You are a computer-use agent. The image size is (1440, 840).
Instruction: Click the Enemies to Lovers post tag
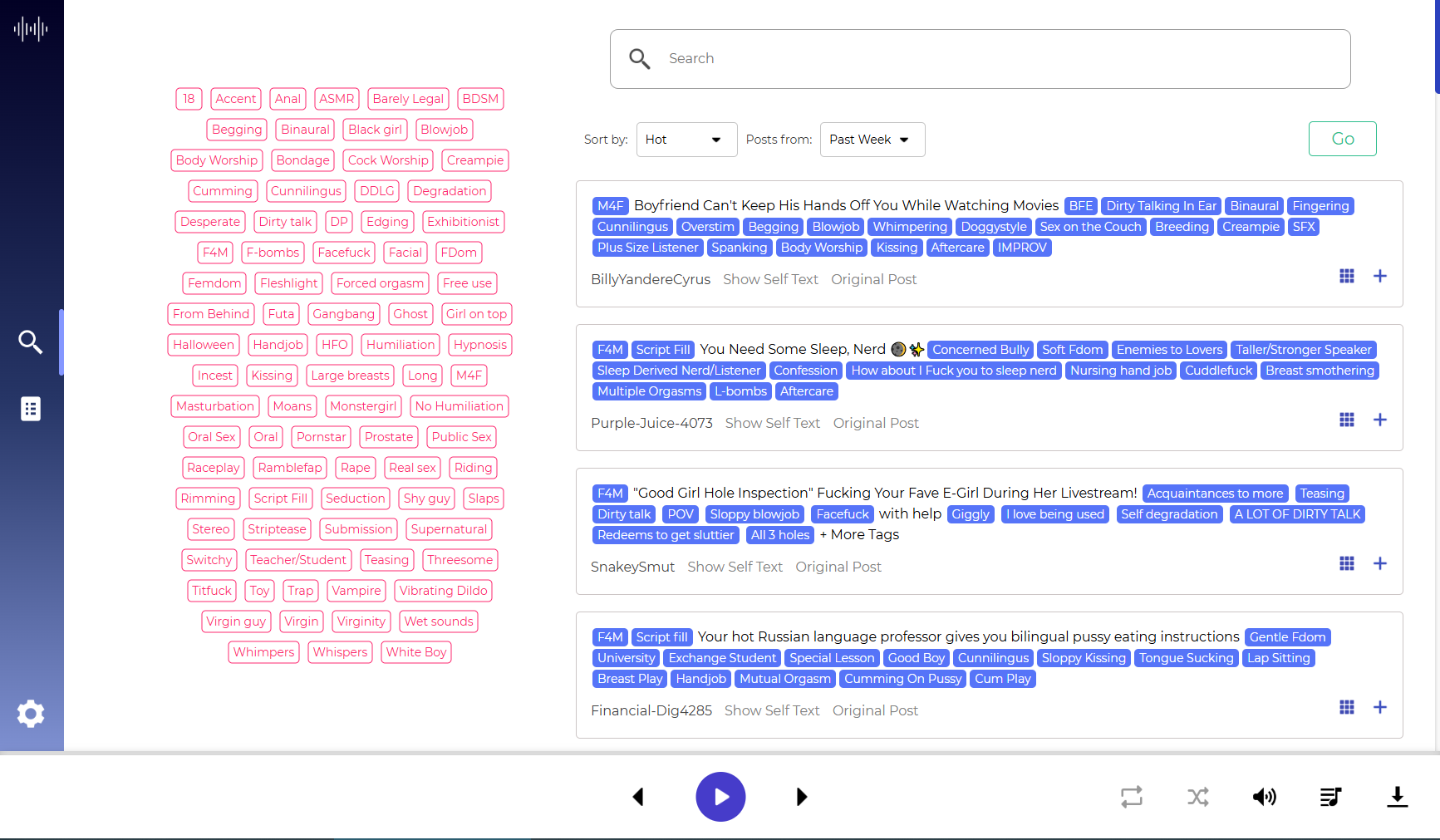(1169, 350)
